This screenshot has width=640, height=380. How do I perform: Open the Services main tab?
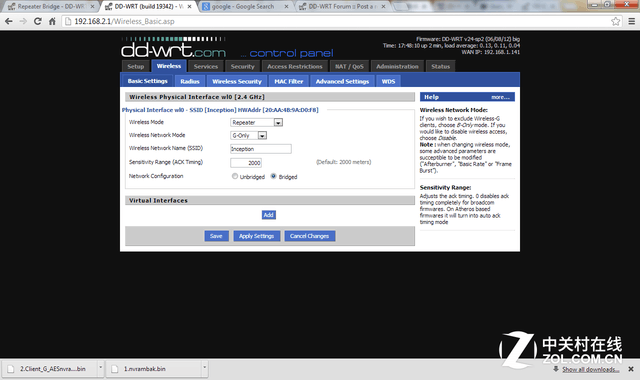(x=206, y=67)
